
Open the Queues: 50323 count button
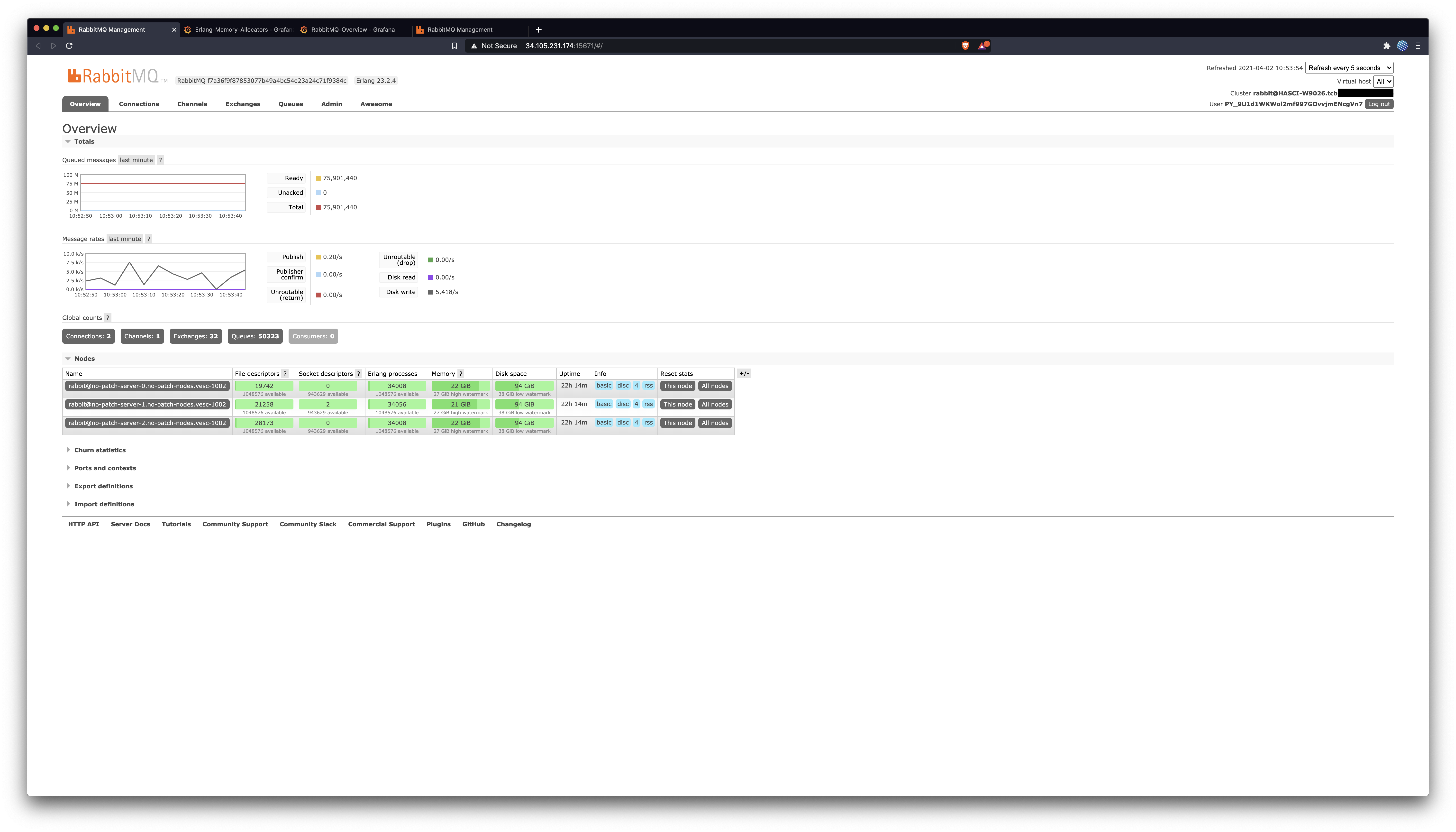(255, 336)
